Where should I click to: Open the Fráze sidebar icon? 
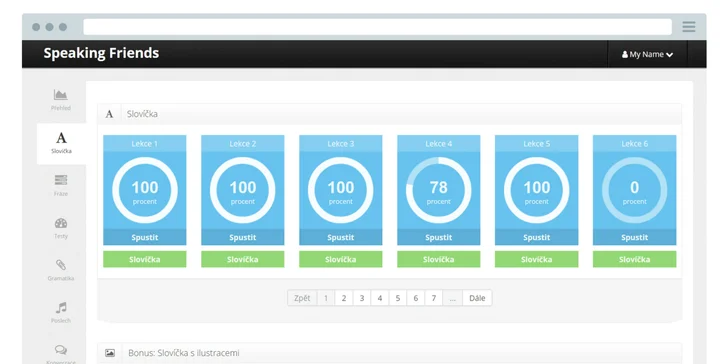(61, 180)
